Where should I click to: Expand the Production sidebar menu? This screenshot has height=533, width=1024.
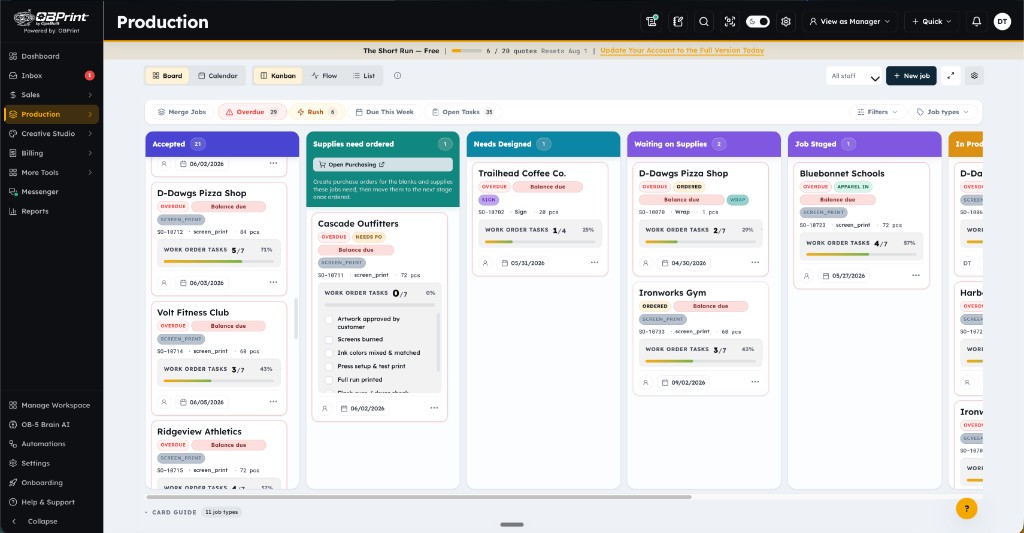51,114
